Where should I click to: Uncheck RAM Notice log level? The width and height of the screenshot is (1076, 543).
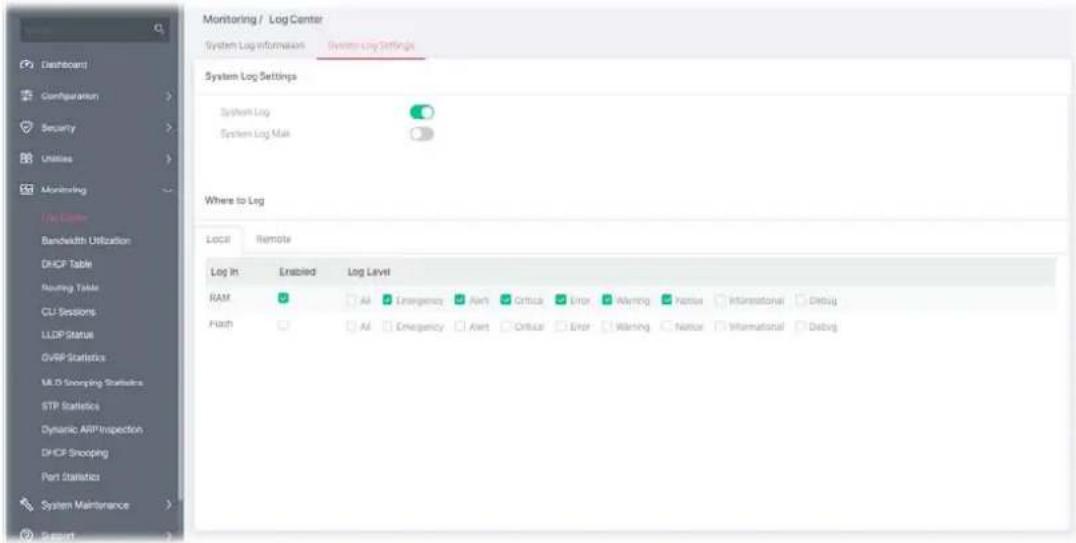pyautogui.click(x=667, y=300)
